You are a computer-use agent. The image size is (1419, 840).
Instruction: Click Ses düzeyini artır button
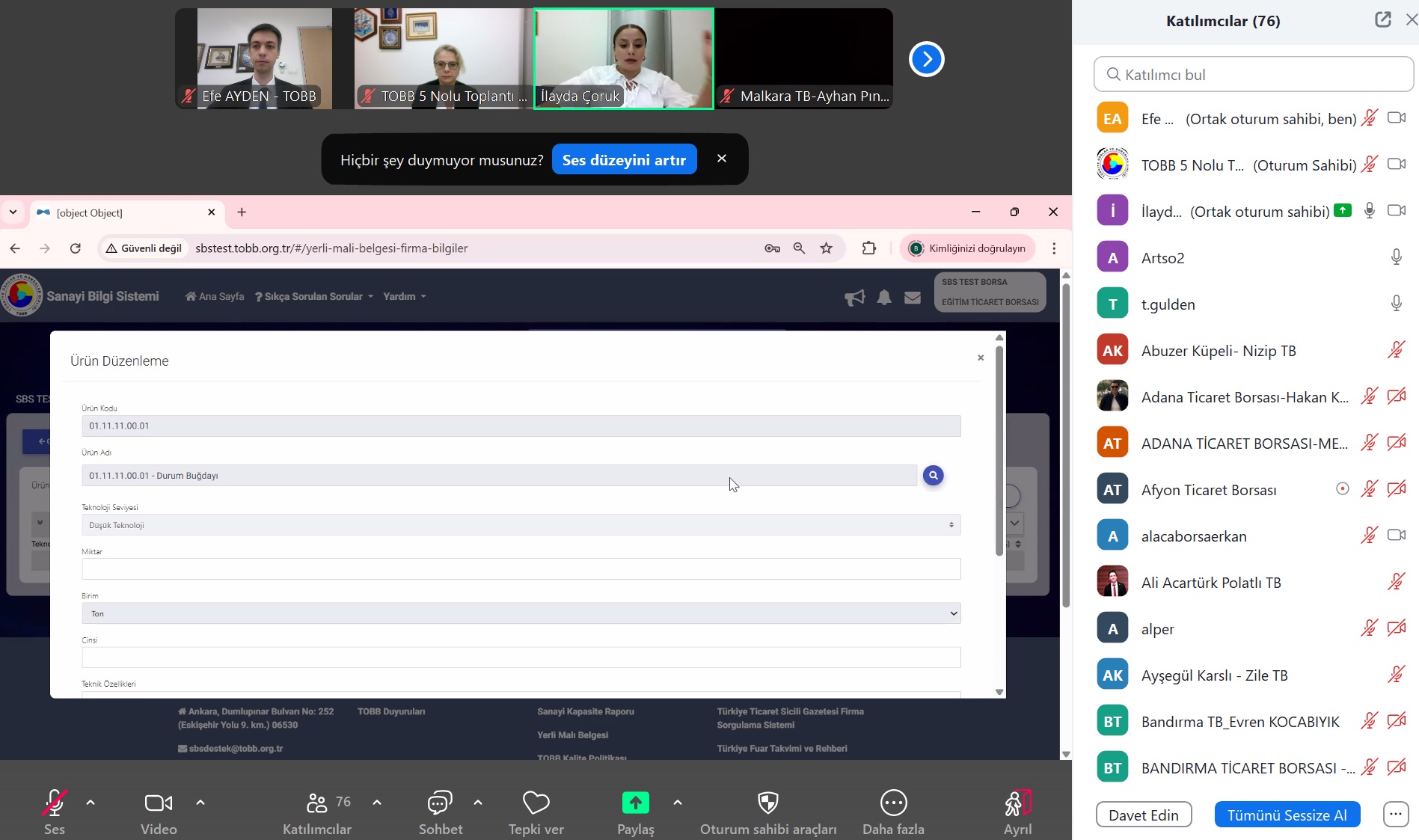(x=624, y=159)
